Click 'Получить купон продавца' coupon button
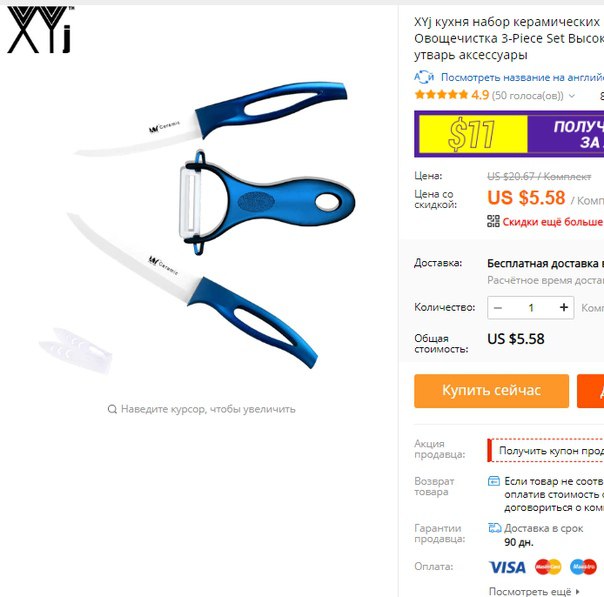Screen dimensions: 604x597 coord(545,450)
